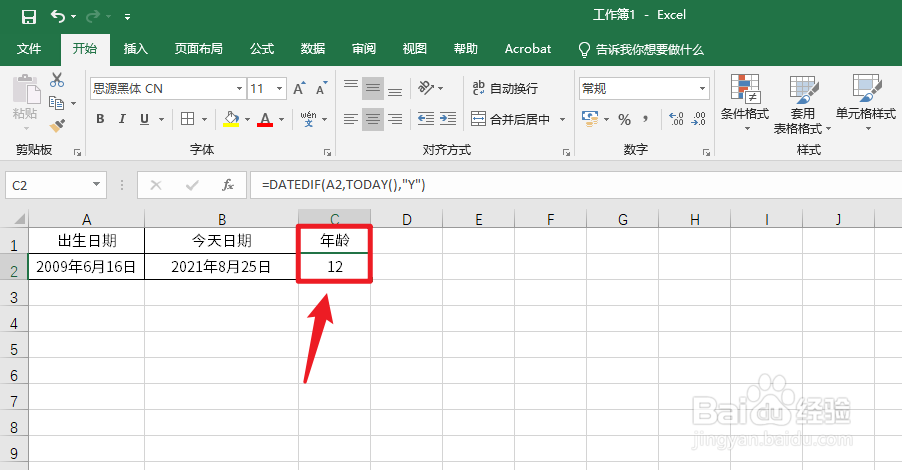Viewport: 902px width, 470px height.
Task: Open the 字体 dialog launcher
Action: [327, 152]
